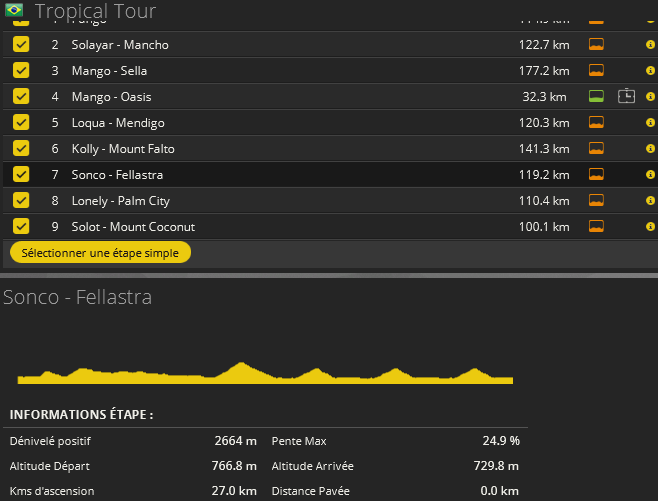Image resolution: width=658 pixels, height=501 pixels.
Task: Open the info icon for Mango - Sella
Action: (650, 71)
